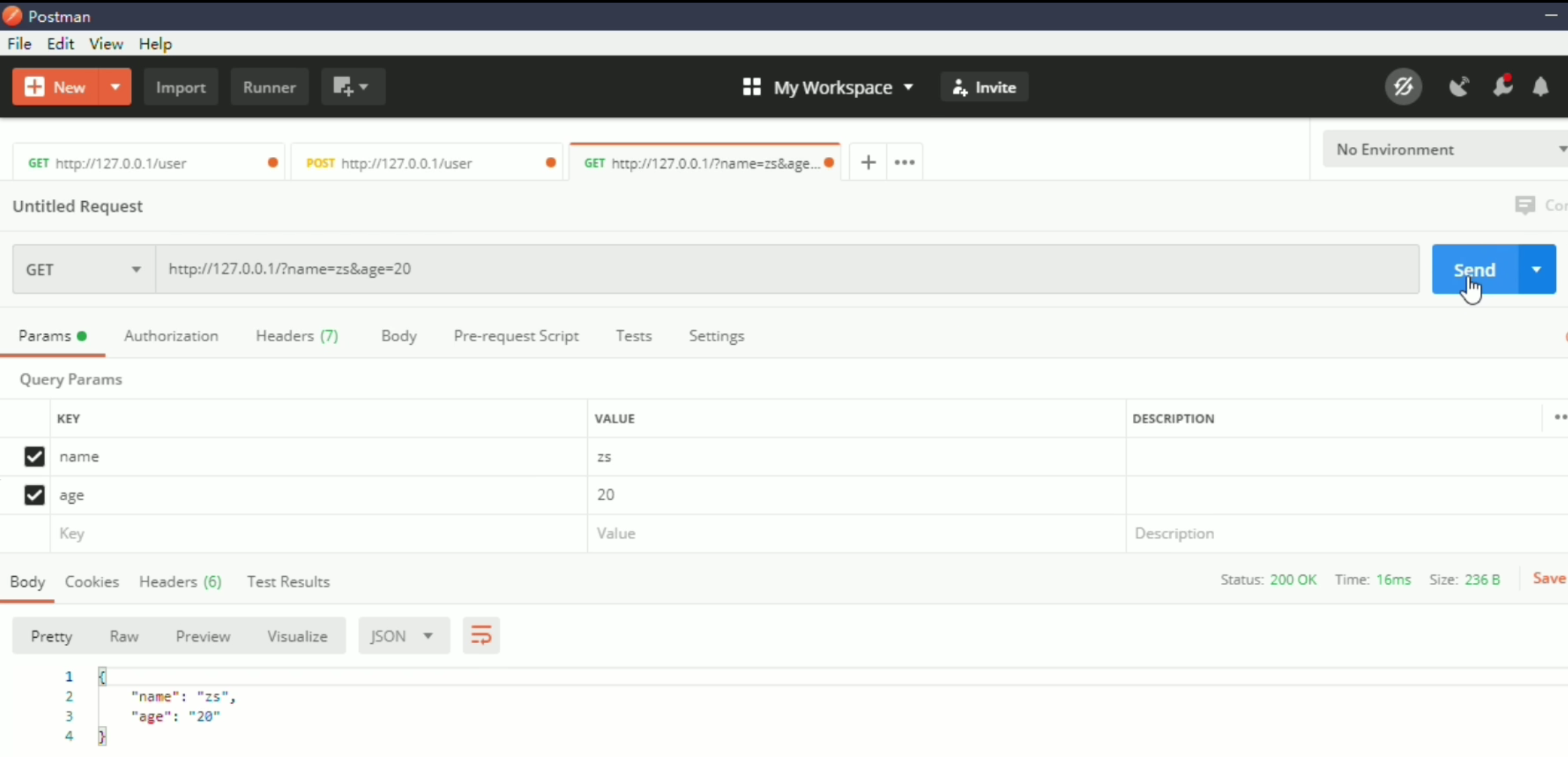Viewport: 1568px width, 757px height.
Task: Click the empty Value input field
Action: (x=857, y=533)
